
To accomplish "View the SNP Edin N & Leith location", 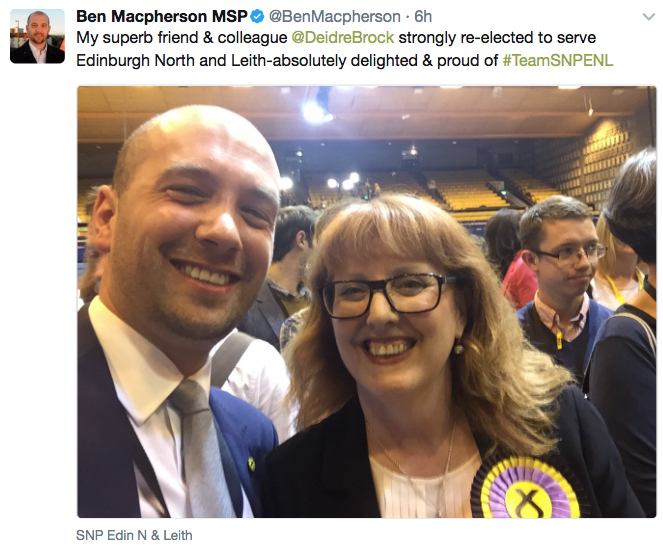I will 134,535.
